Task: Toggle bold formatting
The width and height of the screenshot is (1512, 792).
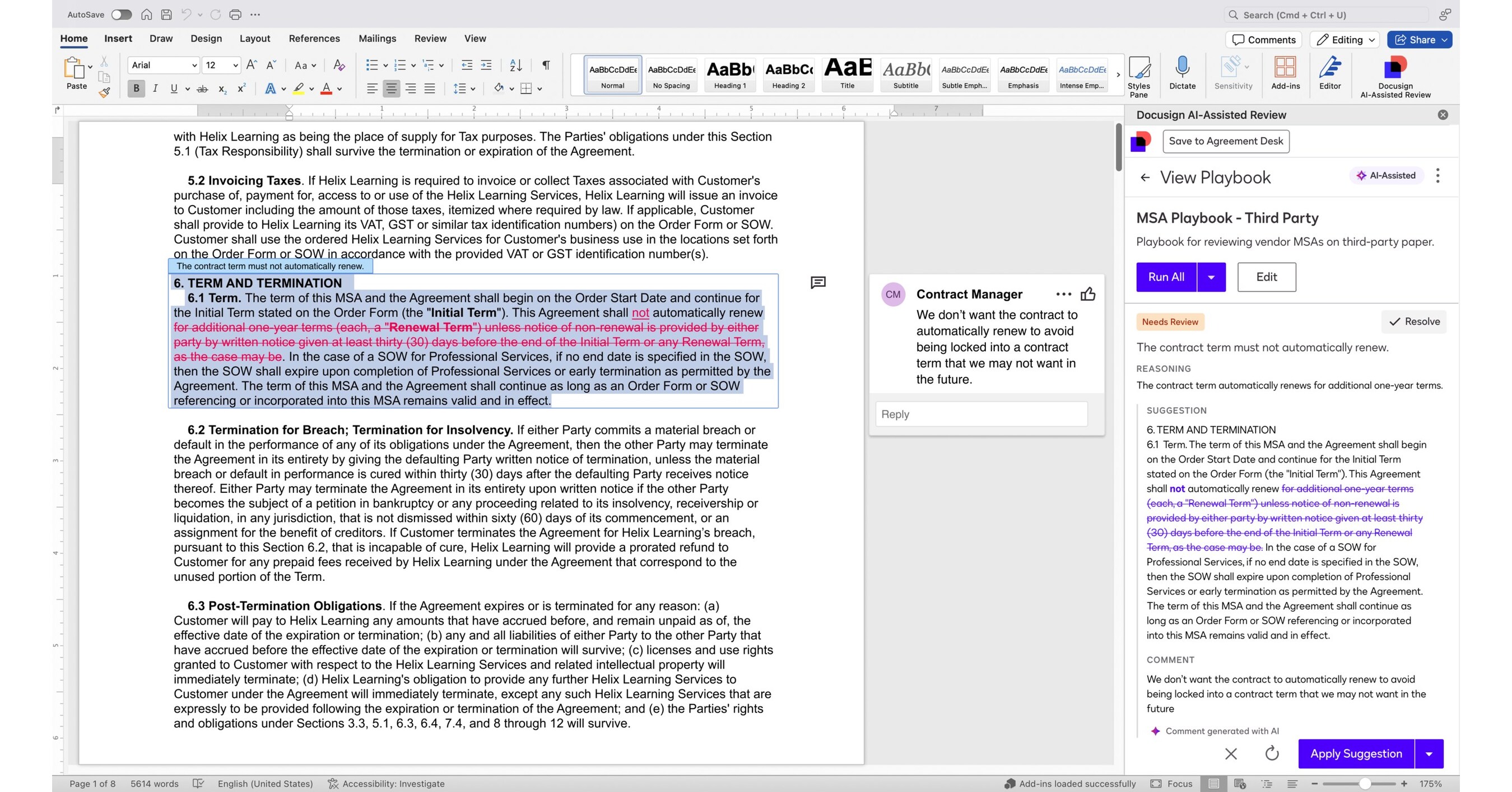Action: (x=136, y=88)
